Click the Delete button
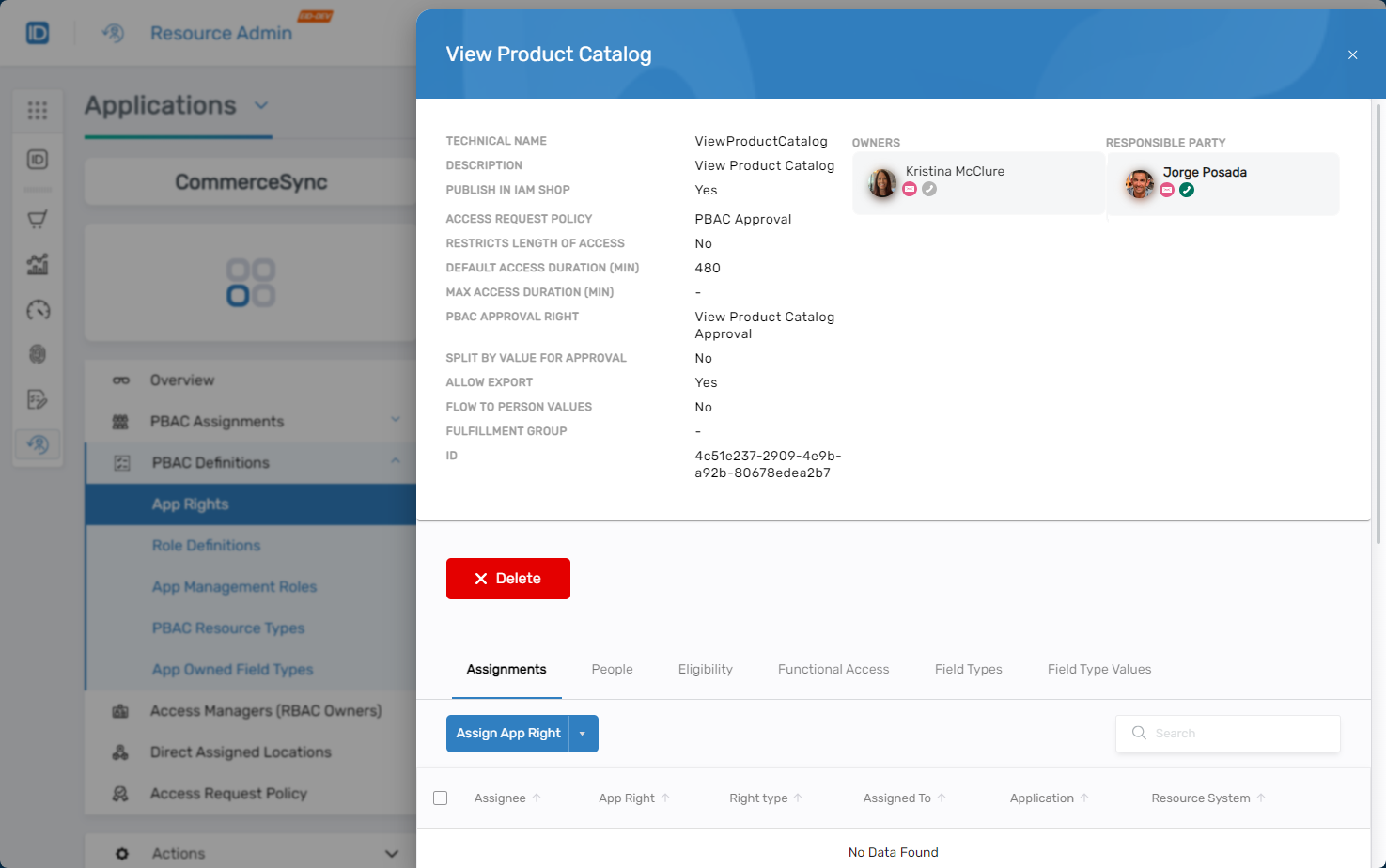 tap(507, 579)
